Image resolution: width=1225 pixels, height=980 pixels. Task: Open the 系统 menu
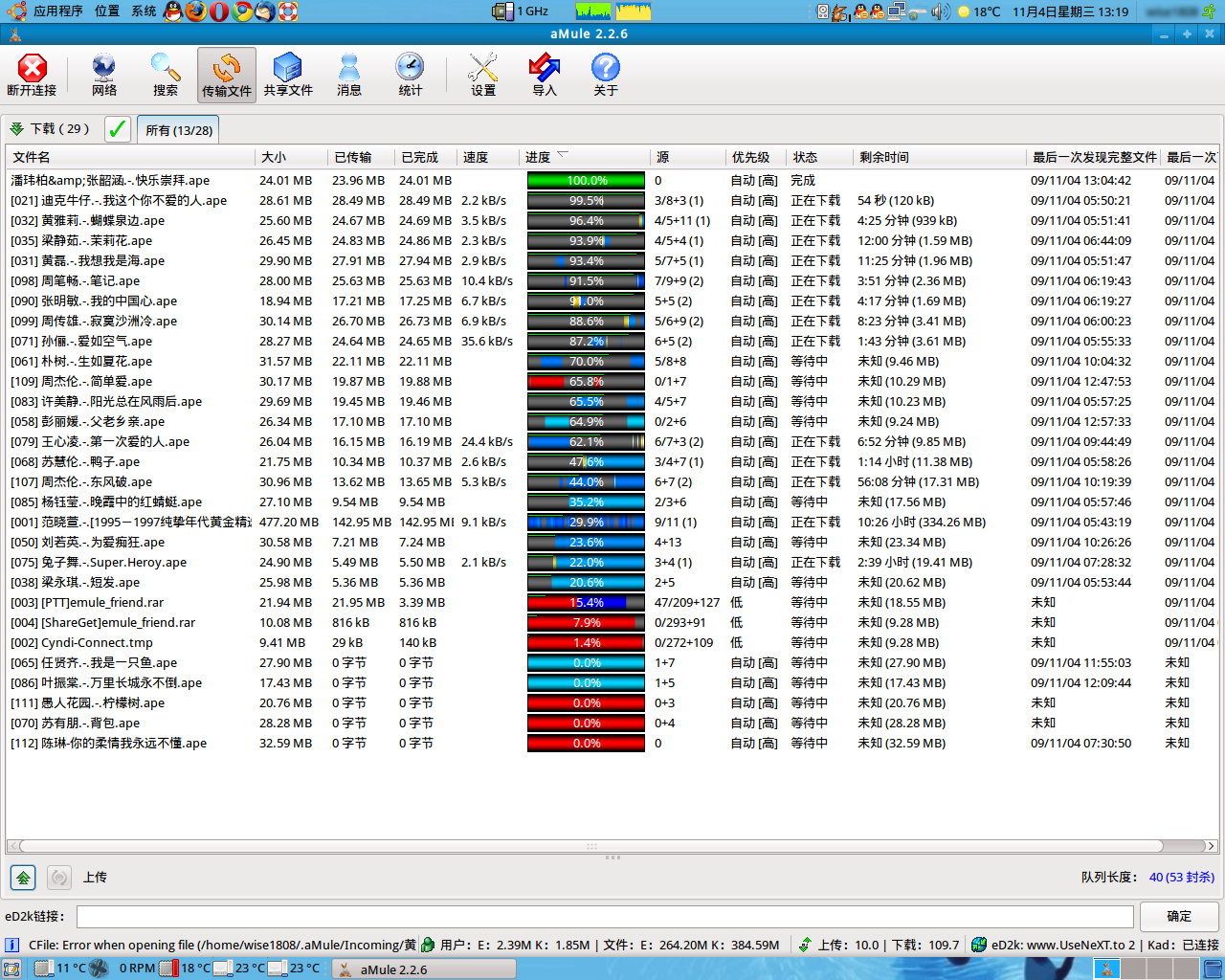pos(144,11)
